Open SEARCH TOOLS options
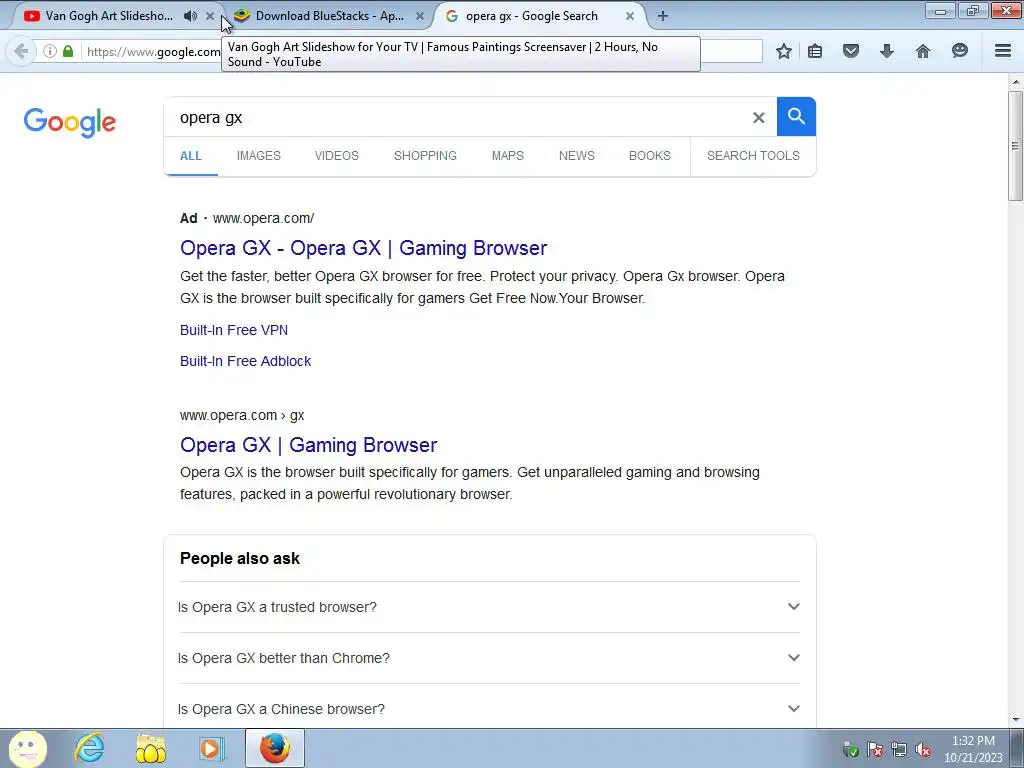The width and height of the screenshot is (1024, 768). pyautogui.click(x=753, y=155)
